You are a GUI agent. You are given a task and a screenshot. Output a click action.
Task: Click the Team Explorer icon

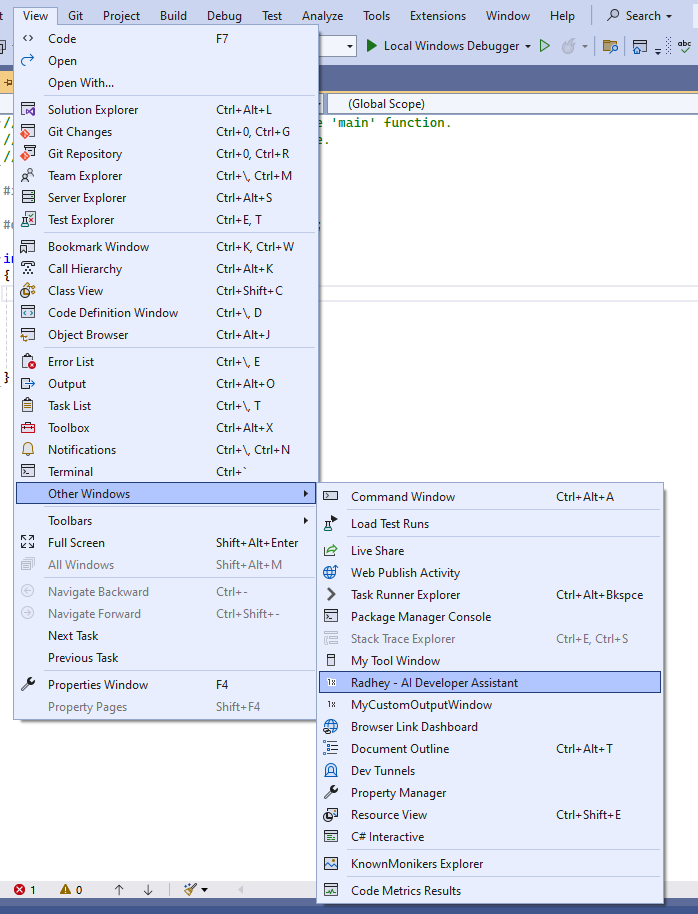click(27, 175)
